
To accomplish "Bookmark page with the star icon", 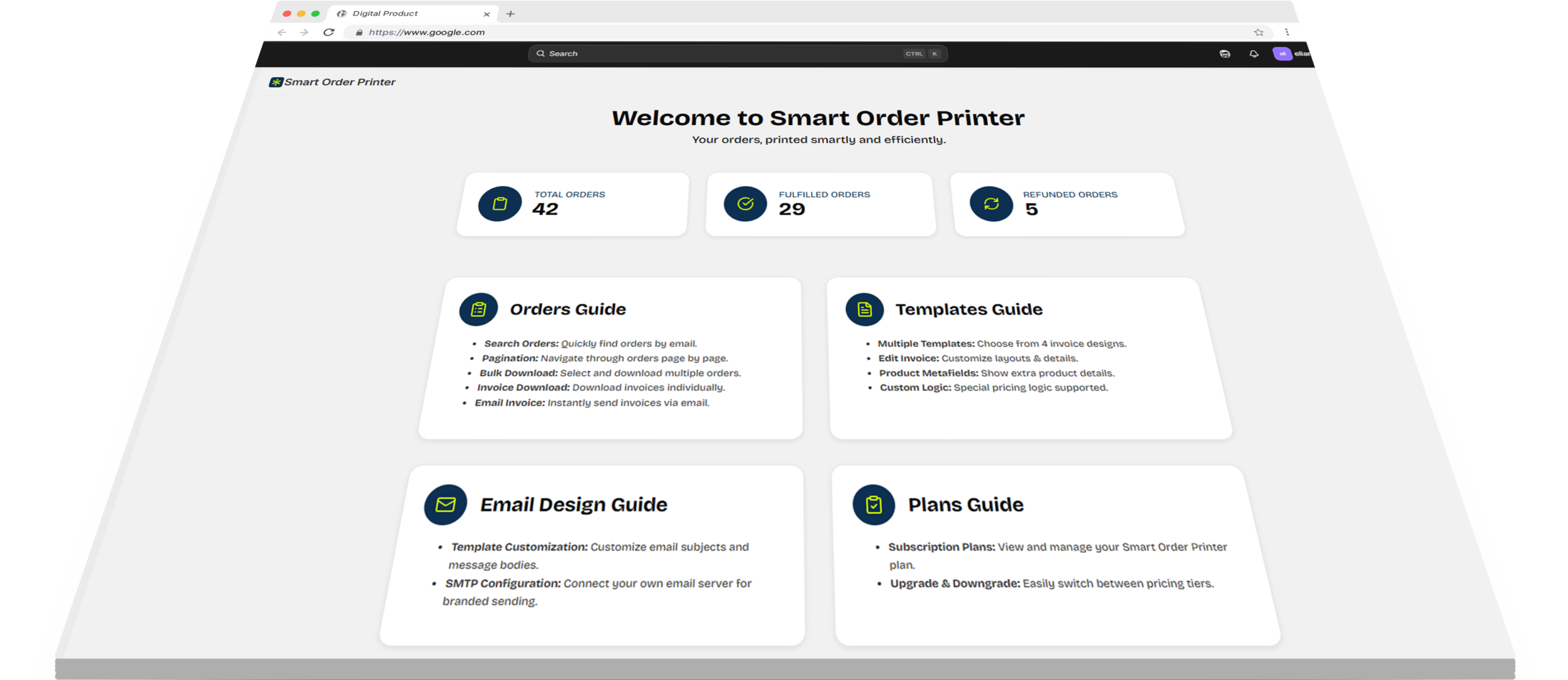I will pos(1258,32).
